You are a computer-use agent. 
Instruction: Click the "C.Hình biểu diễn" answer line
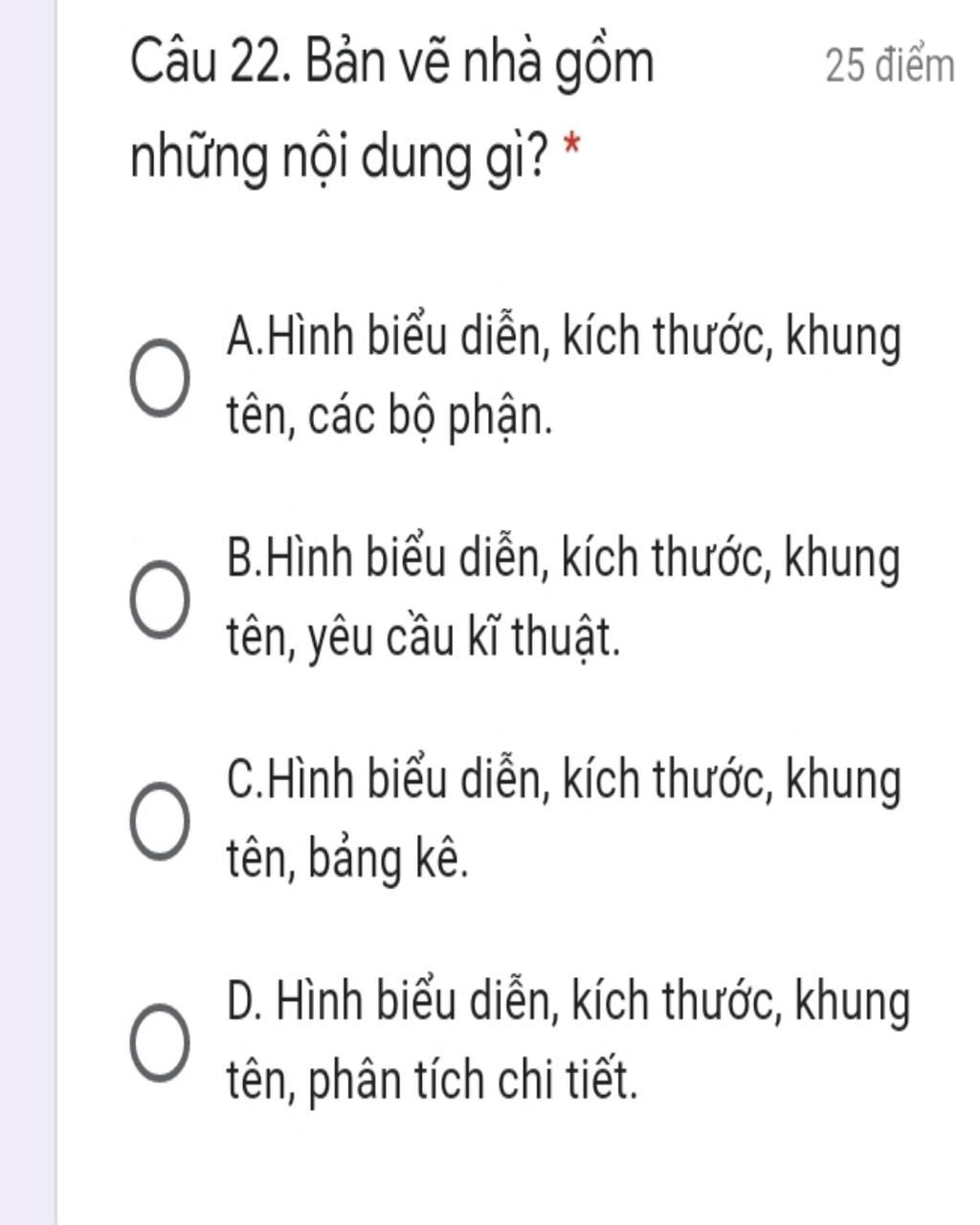[x=565, y=781]
